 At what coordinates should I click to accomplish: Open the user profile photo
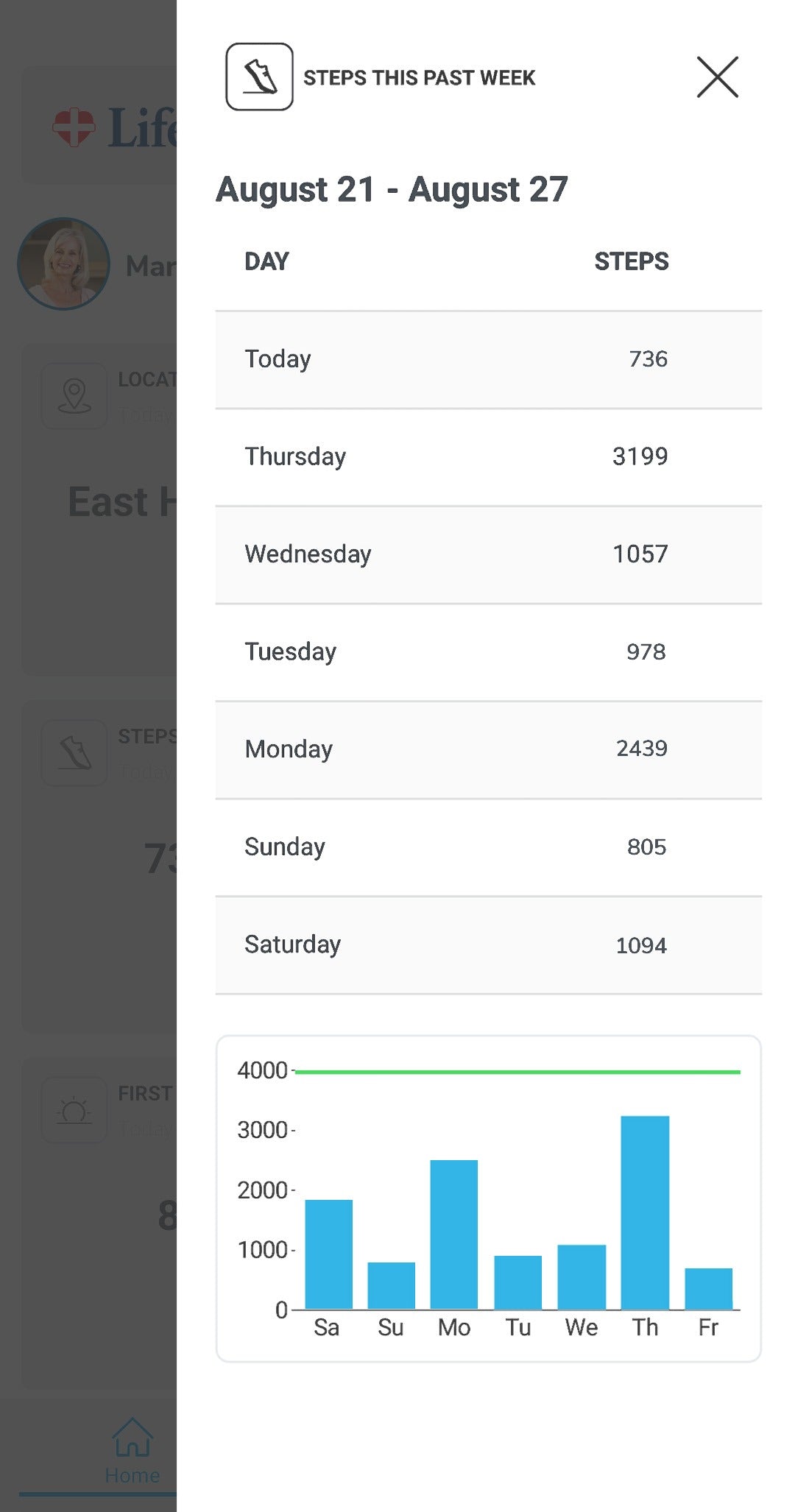point(63,264)
